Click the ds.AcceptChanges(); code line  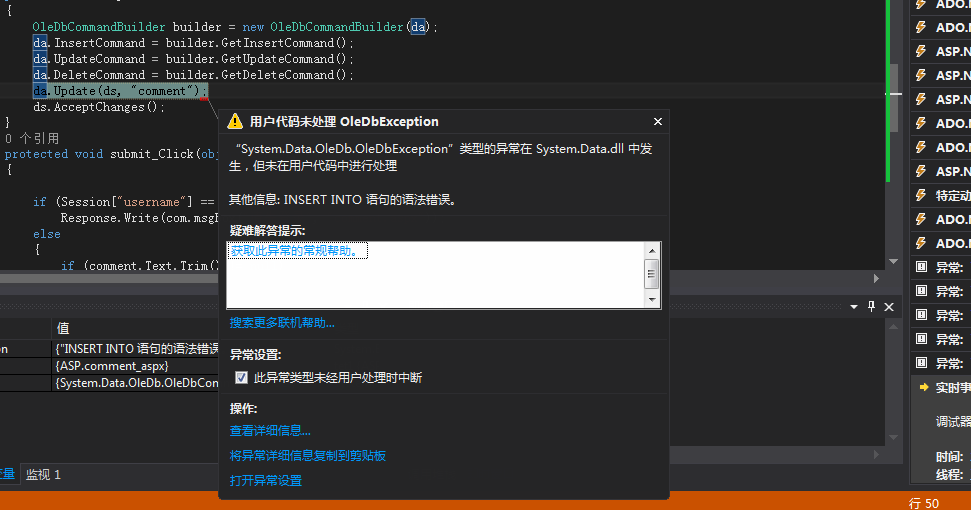(x=99, y=107)
